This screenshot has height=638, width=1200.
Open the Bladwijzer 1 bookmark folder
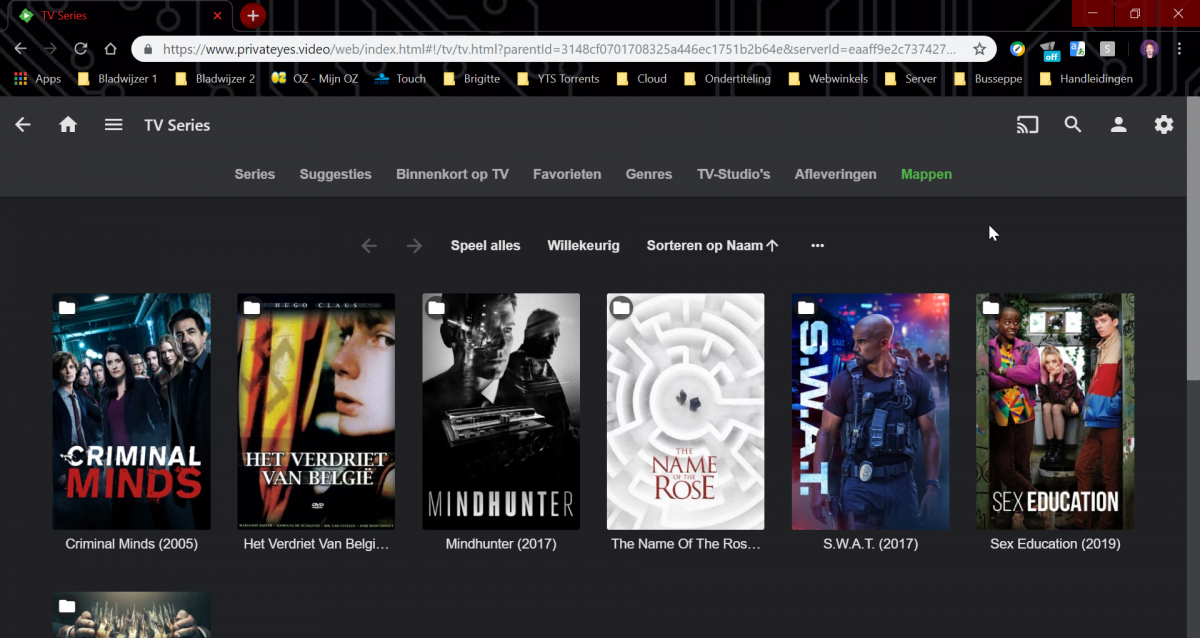pyautogui.click(x=117, y=79)
